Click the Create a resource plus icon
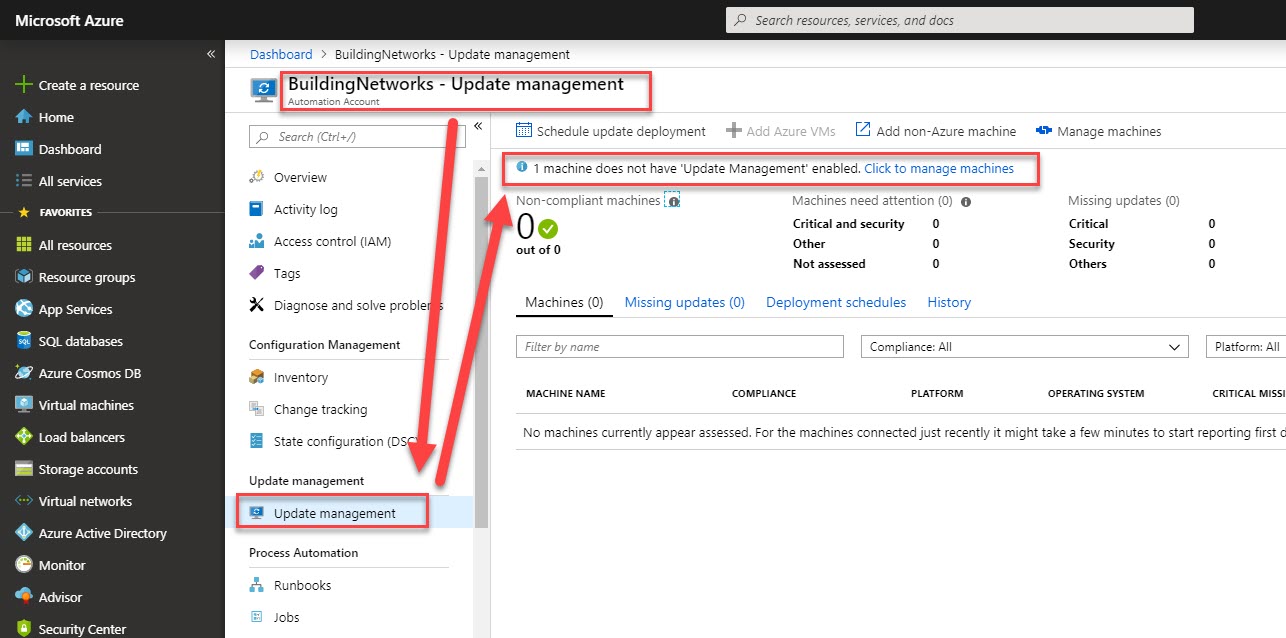 24,85
